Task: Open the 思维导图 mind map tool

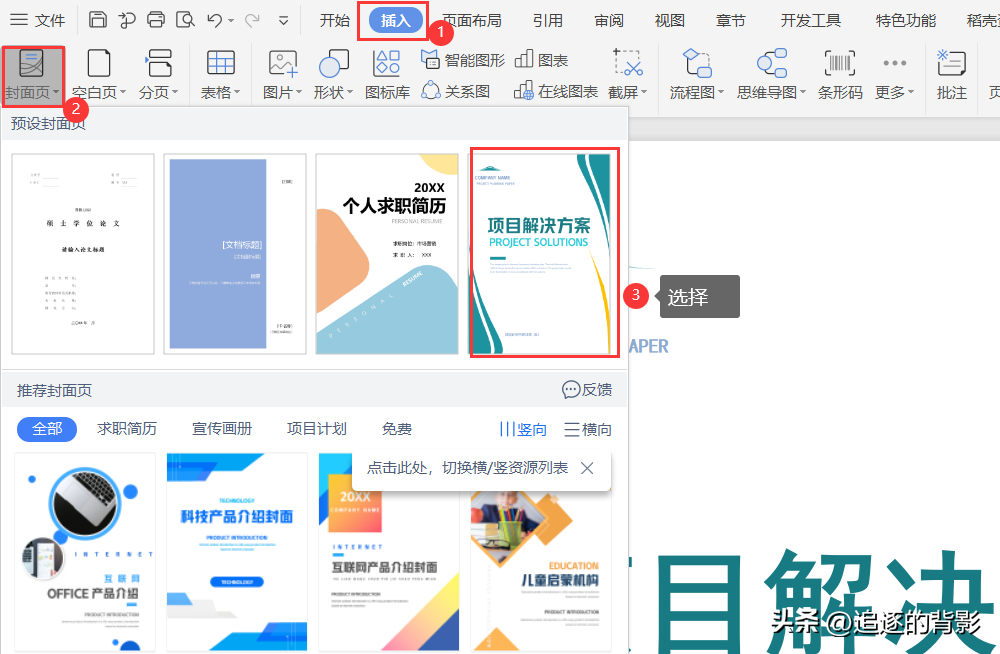Action: point(772,76)
